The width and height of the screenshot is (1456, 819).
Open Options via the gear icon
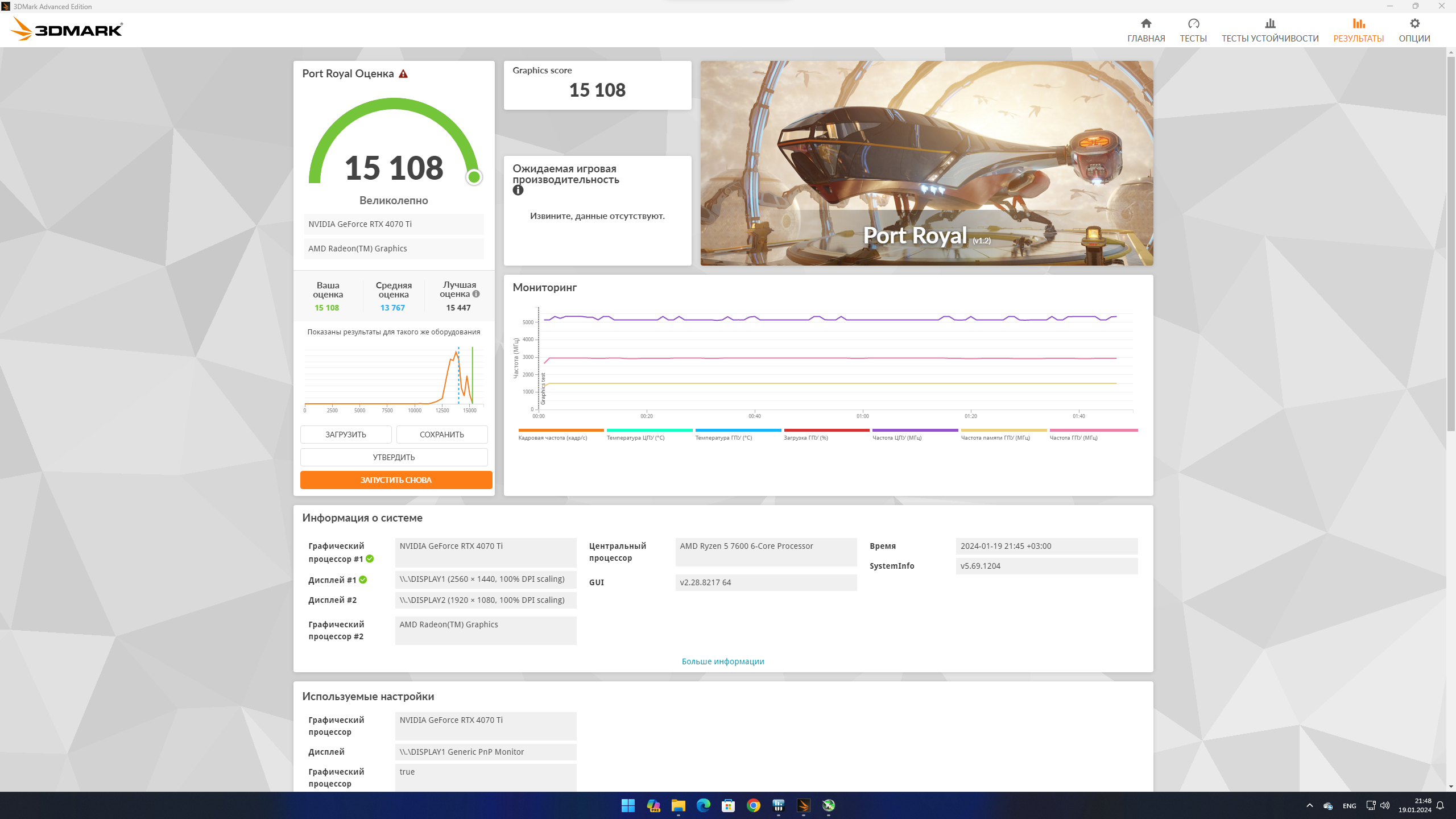pyautogui.click(x=1414, y=24)
